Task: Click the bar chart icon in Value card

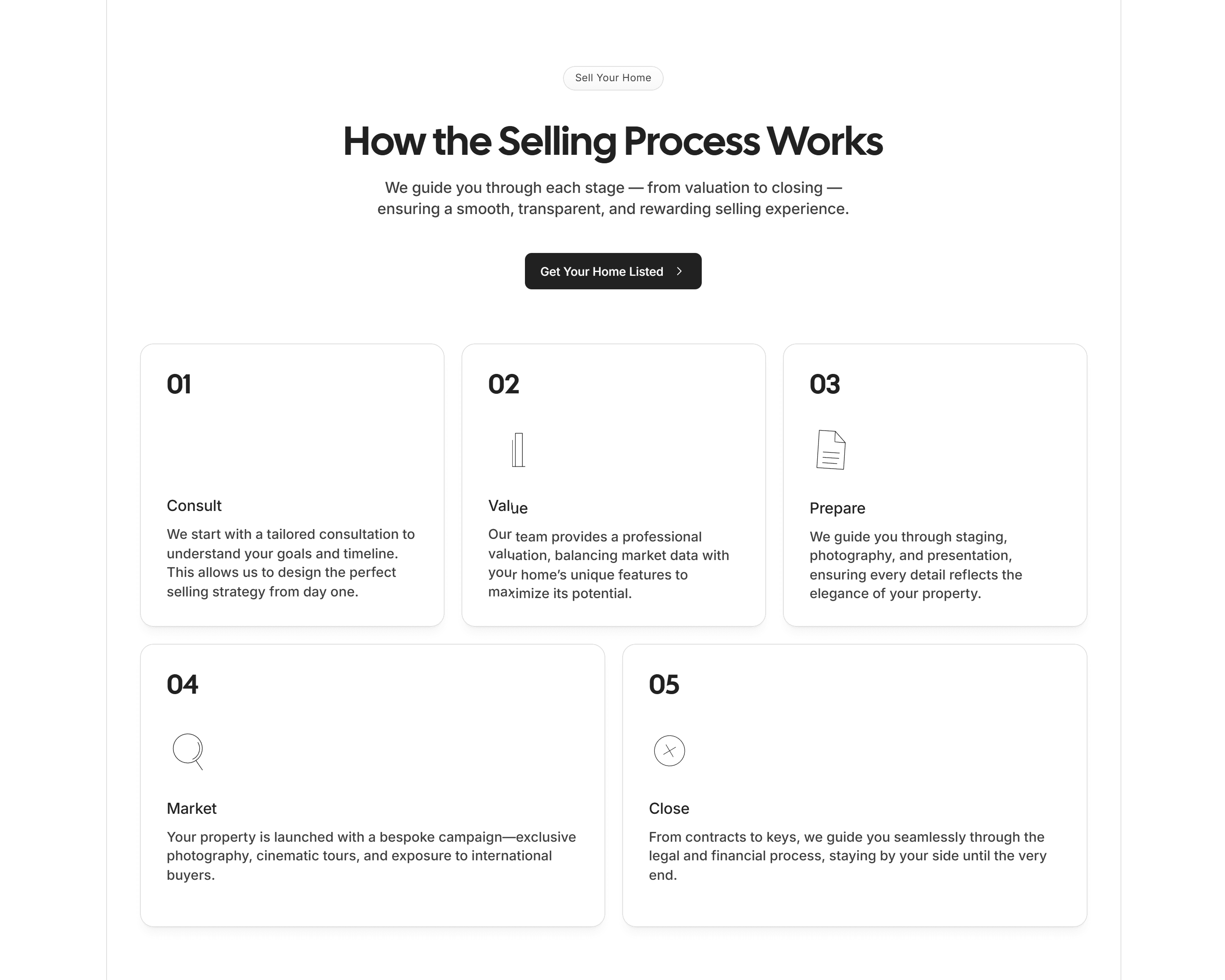Action: click(519, 449)
